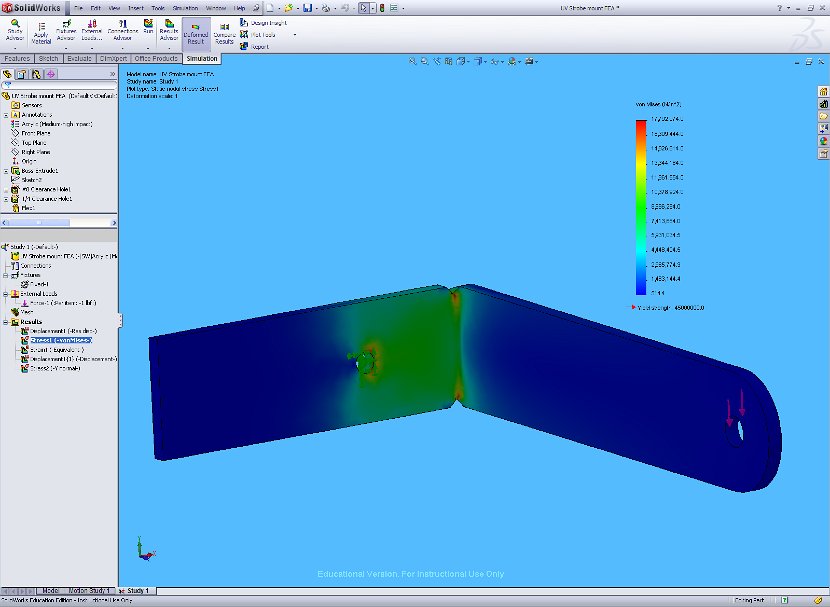Click the Apply Material icon
This screenshot has height=607, width=830.
click(41, 31)
